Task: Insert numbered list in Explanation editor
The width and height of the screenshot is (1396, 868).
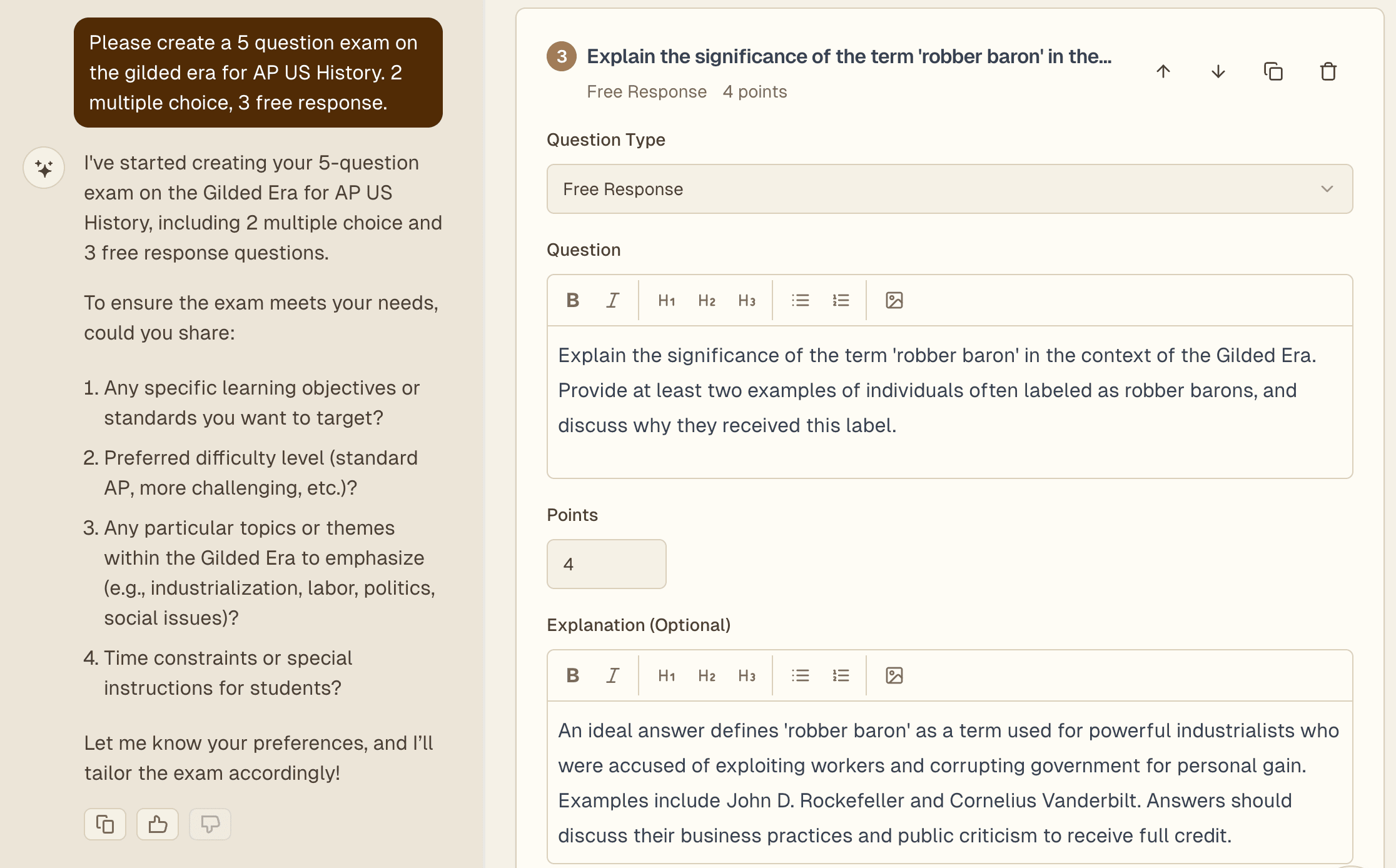Action: pyautogui.click(x=841, y=675)
